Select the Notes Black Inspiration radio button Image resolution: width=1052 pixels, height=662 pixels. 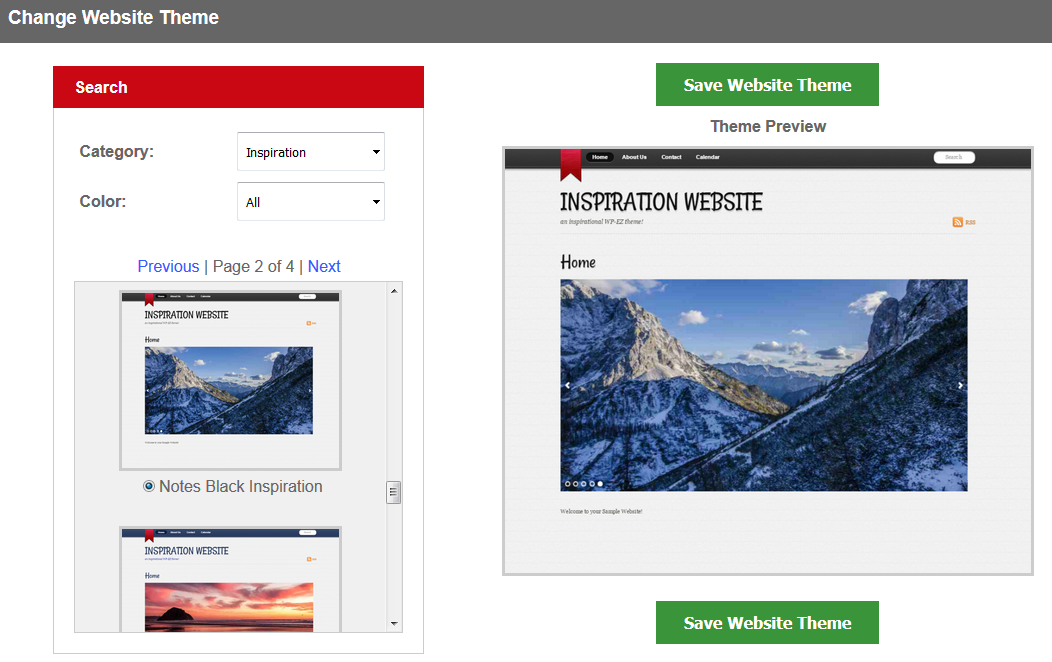[149, 486]
